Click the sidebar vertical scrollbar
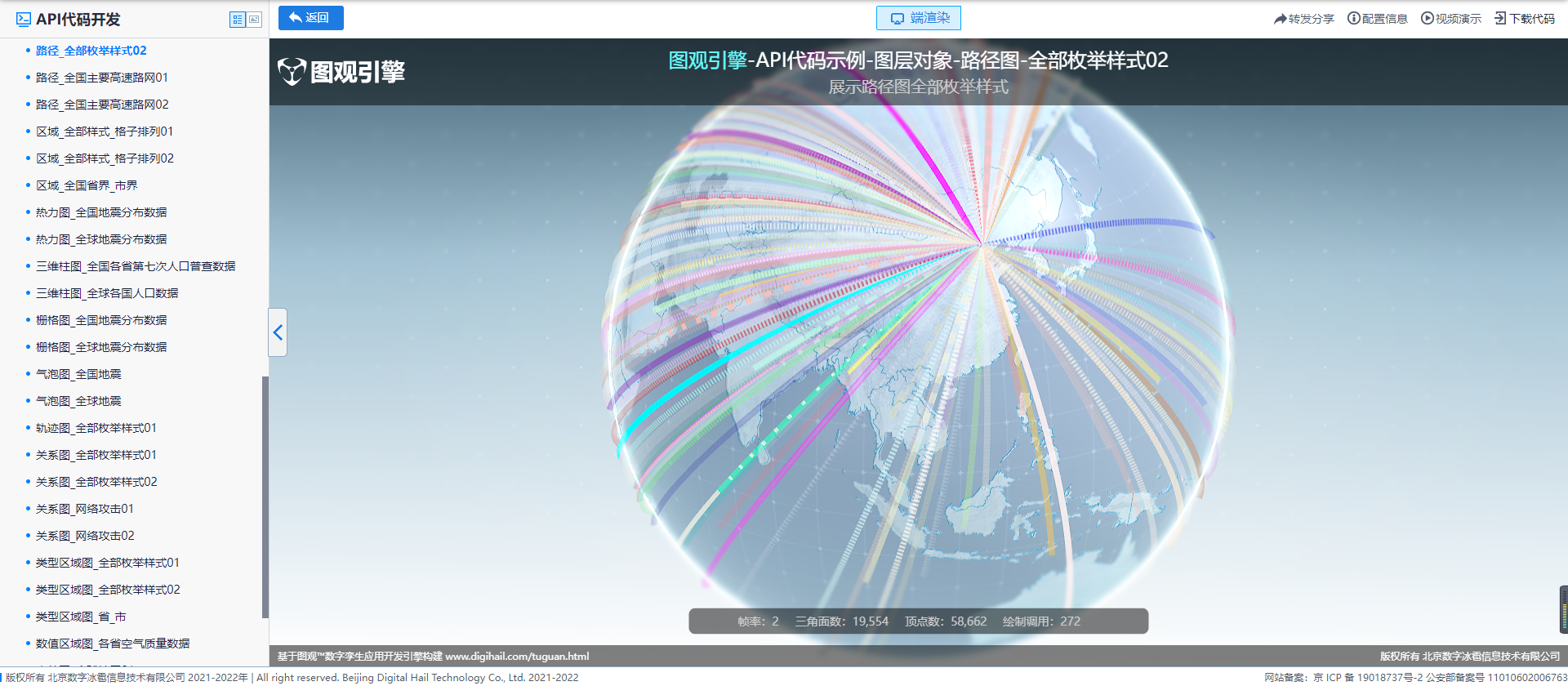Image resolution: width=1568 pixels, height=686 pixels. [265, 497]
